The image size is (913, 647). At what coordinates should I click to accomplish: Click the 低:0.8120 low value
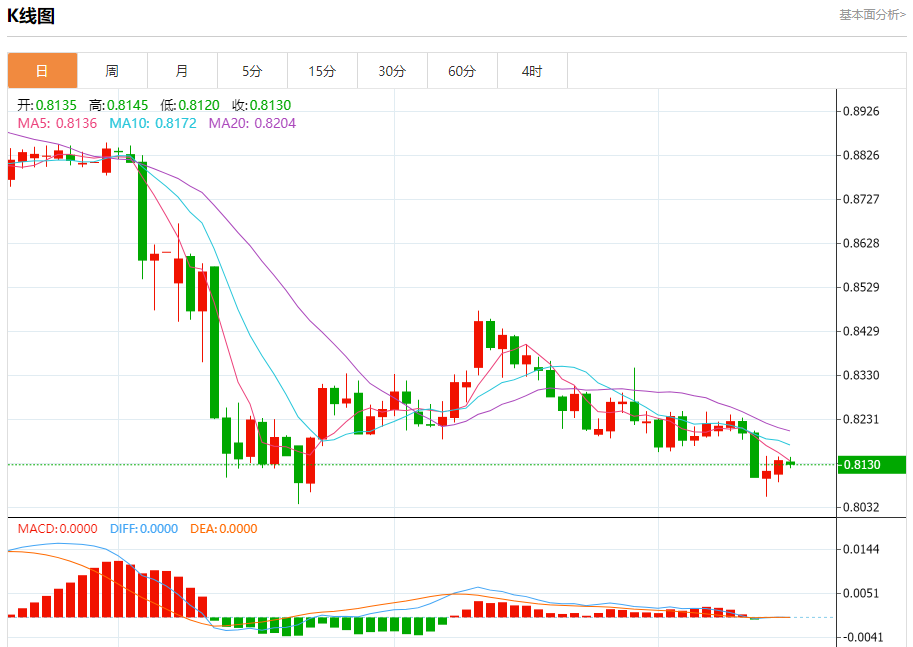tap(190, 105)
